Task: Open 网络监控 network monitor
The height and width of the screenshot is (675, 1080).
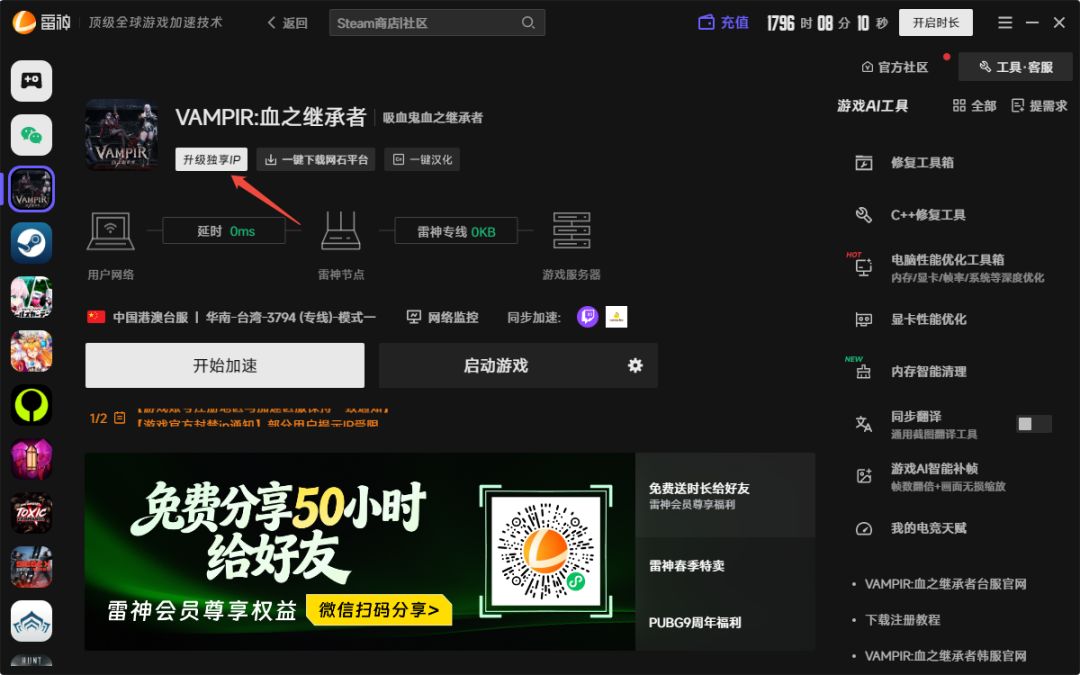Action: click(442, 317)
